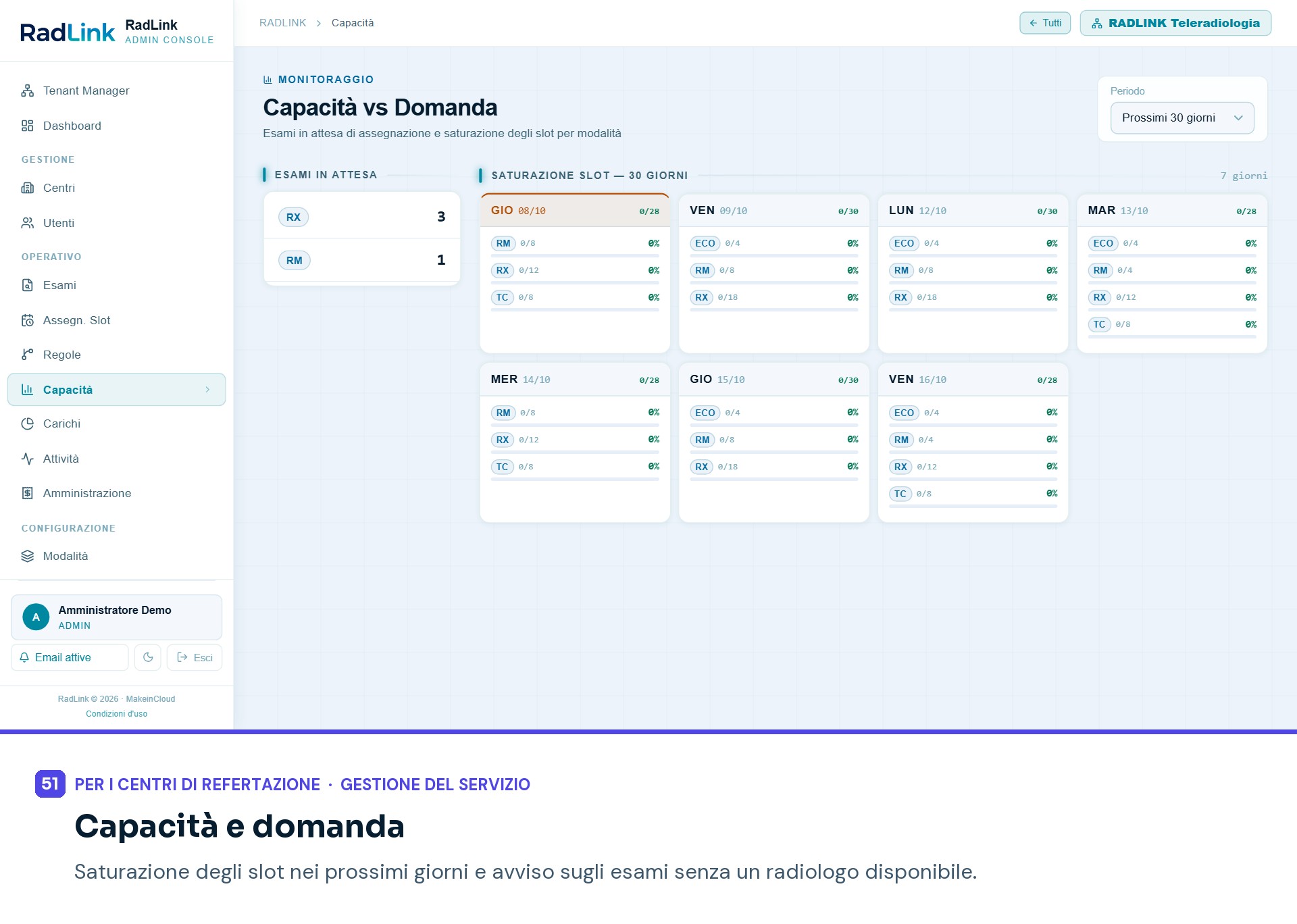Toggle dark mode with the moon button
The height and width of the screenshot is (924, 1297).
148,657
